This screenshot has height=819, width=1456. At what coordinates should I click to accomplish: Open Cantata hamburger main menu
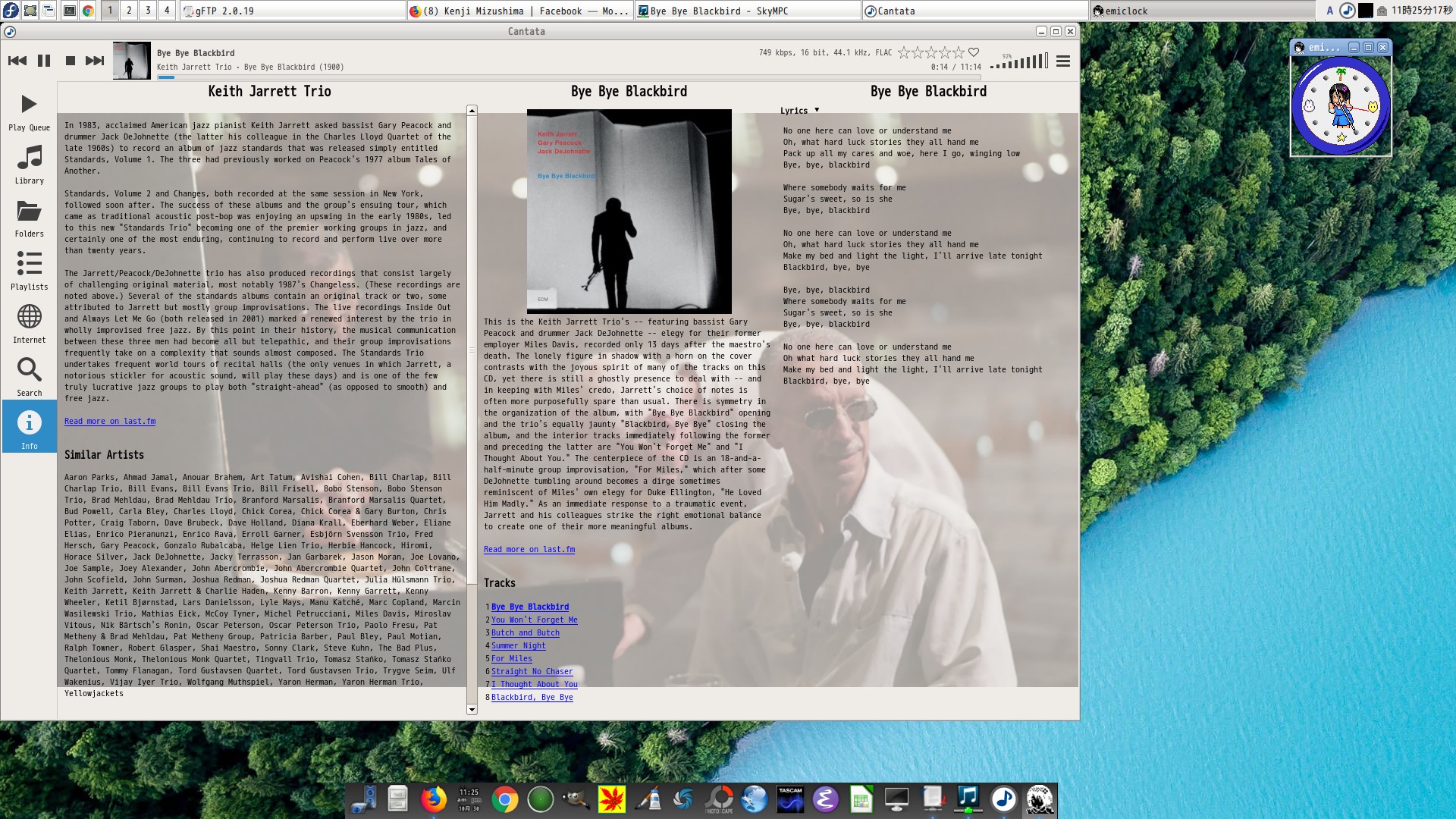pos(1063,61)
